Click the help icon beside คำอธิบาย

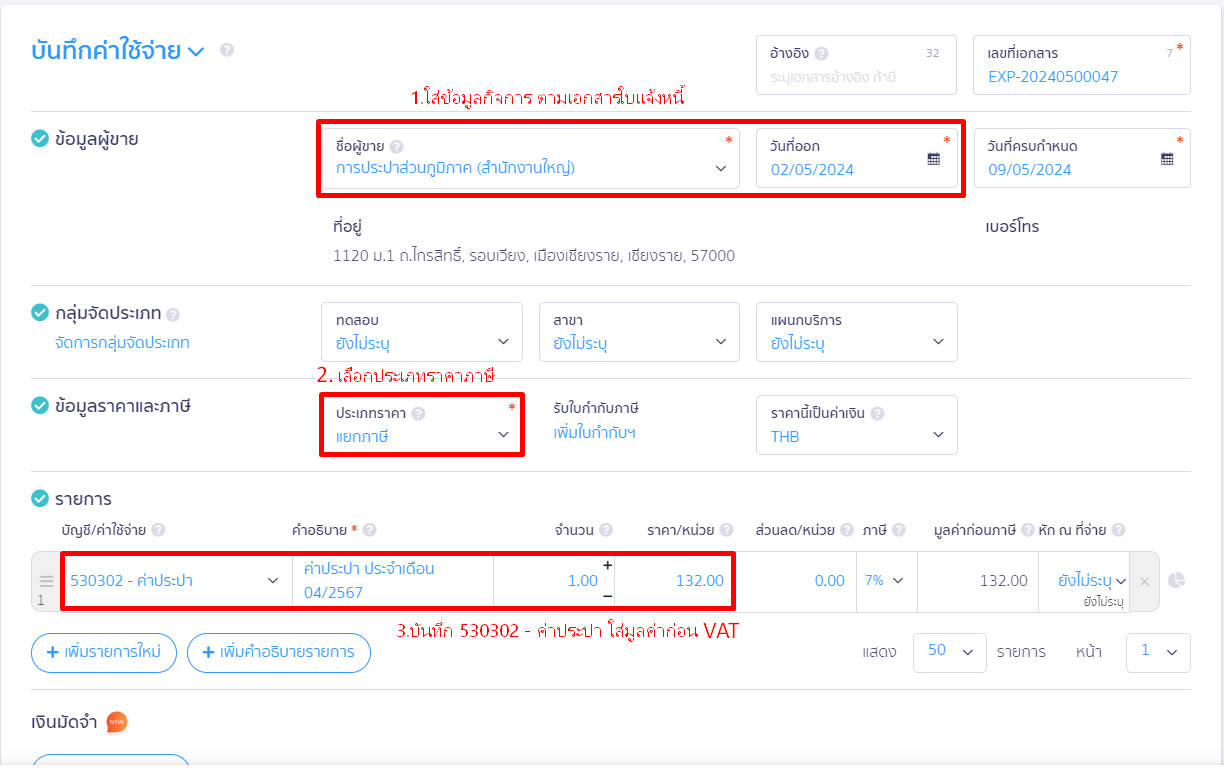(369, 531)
